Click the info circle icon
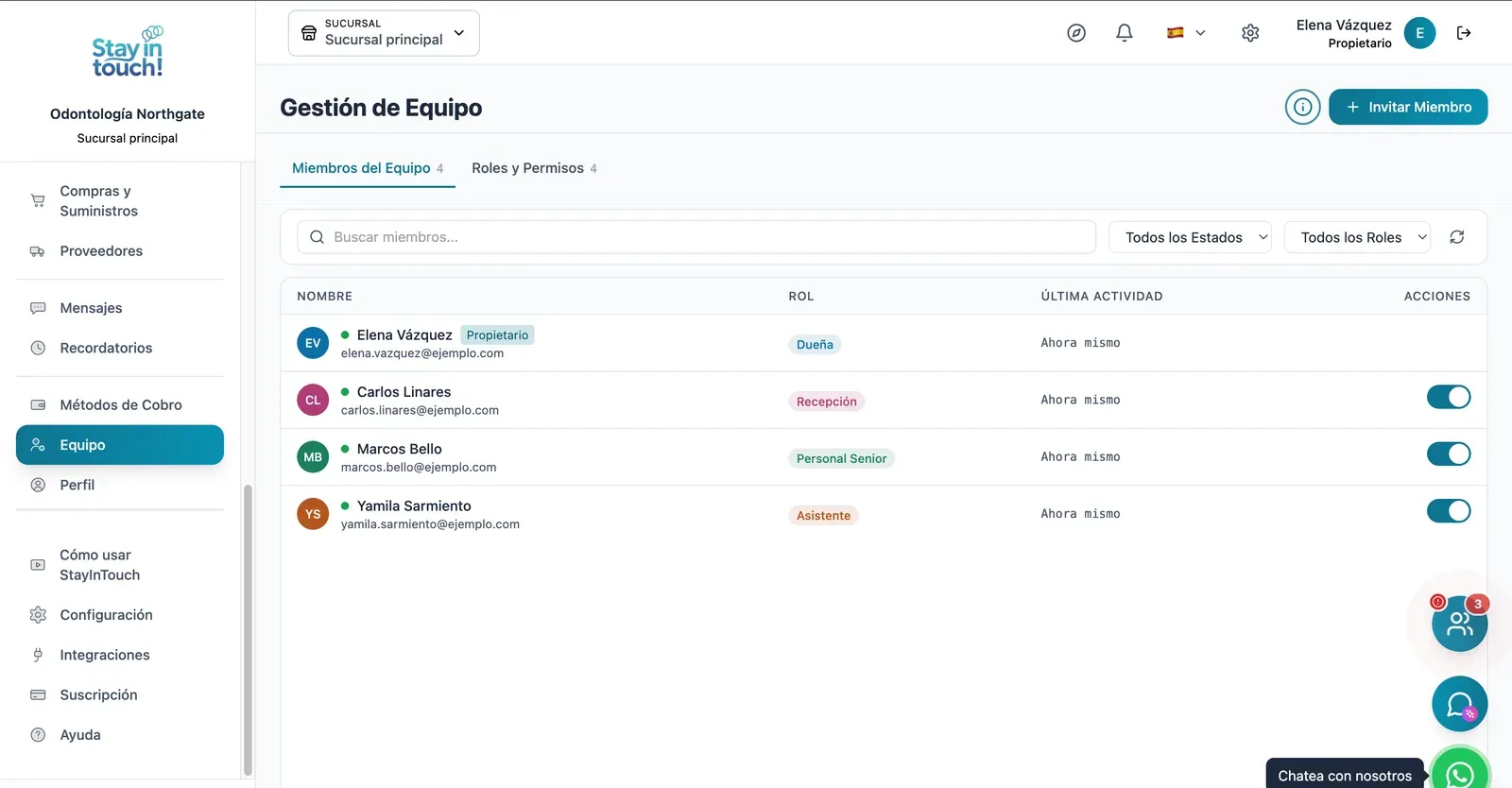The image size is (1512, 788). click(x=1302, y=107)
